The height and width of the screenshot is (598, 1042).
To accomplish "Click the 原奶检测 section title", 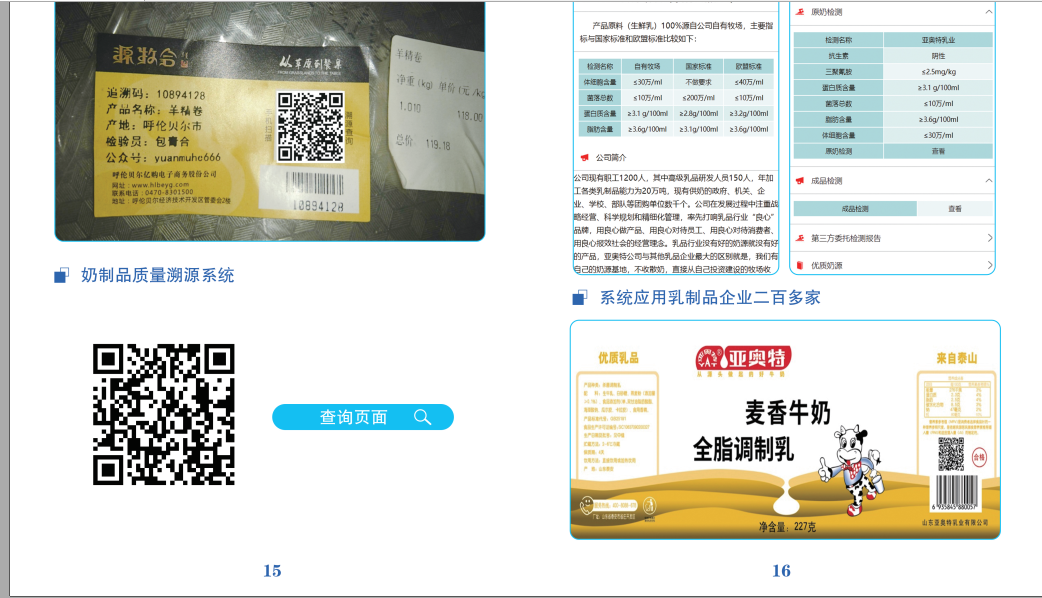I will pyautogui.click(x=827, y=12).
